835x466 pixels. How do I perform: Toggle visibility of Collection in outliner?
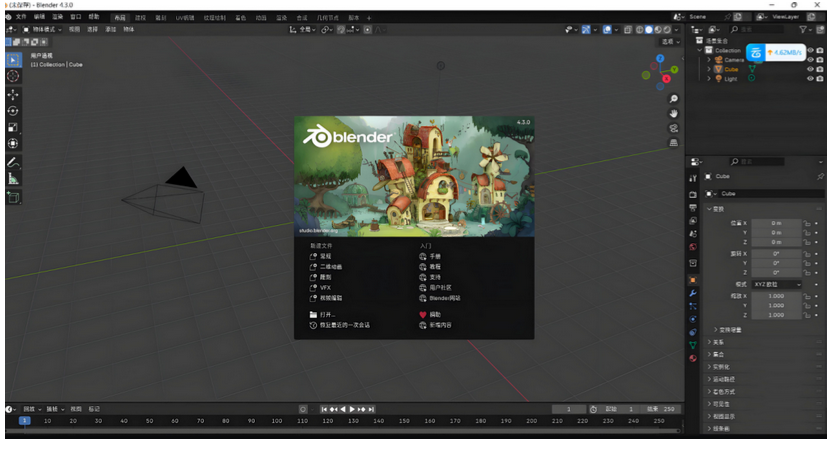coord(811,50)
